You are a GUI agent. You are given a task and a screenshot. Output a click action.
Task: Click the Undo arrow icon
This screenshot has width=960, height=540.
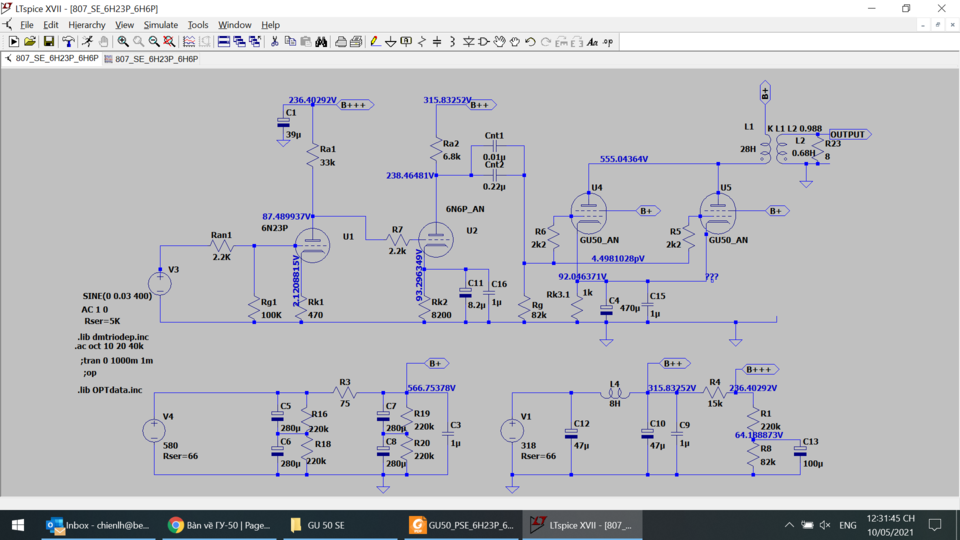coord(530,42)
